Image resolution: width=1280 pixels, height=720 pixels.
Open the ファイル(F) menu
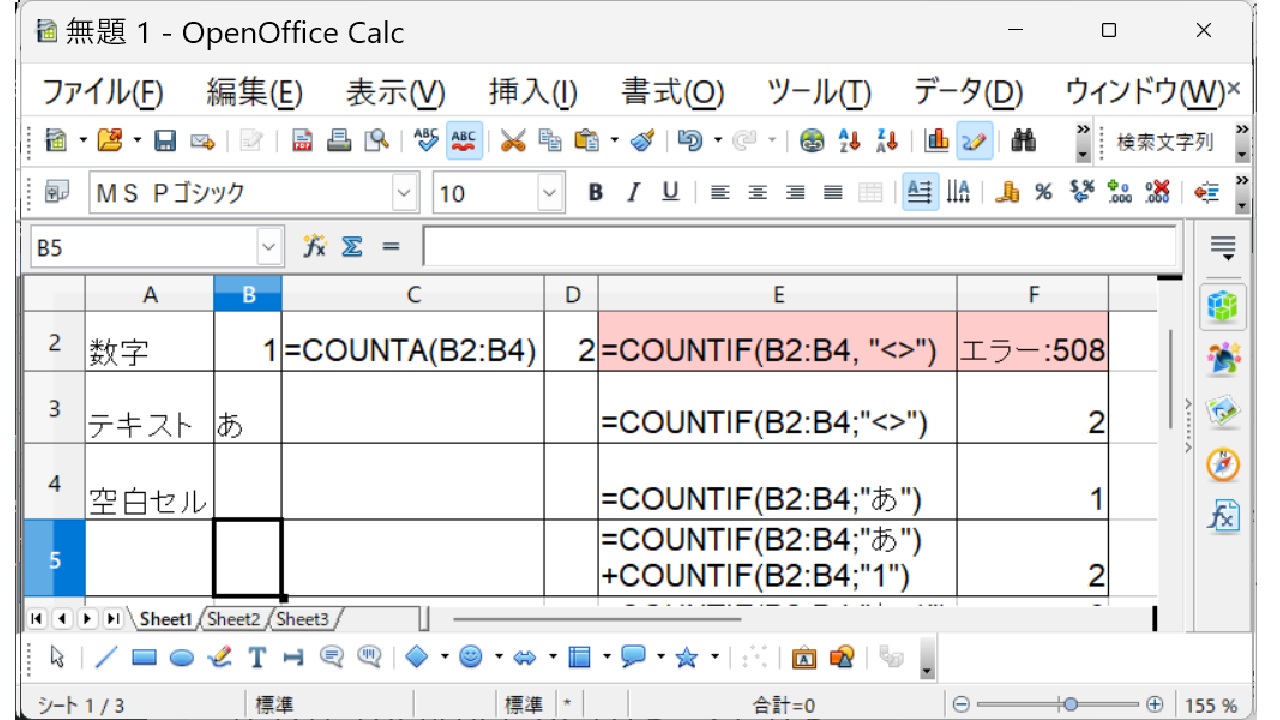point(102,93)
